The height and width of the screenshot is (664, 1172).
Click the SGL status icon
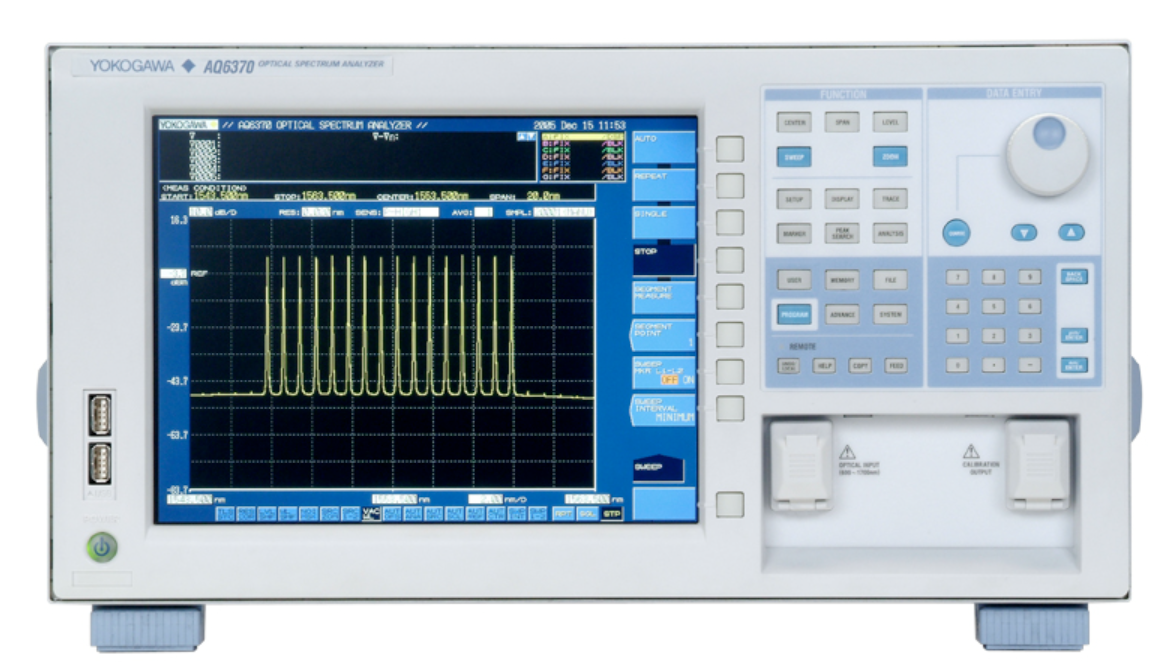point(587,514)
